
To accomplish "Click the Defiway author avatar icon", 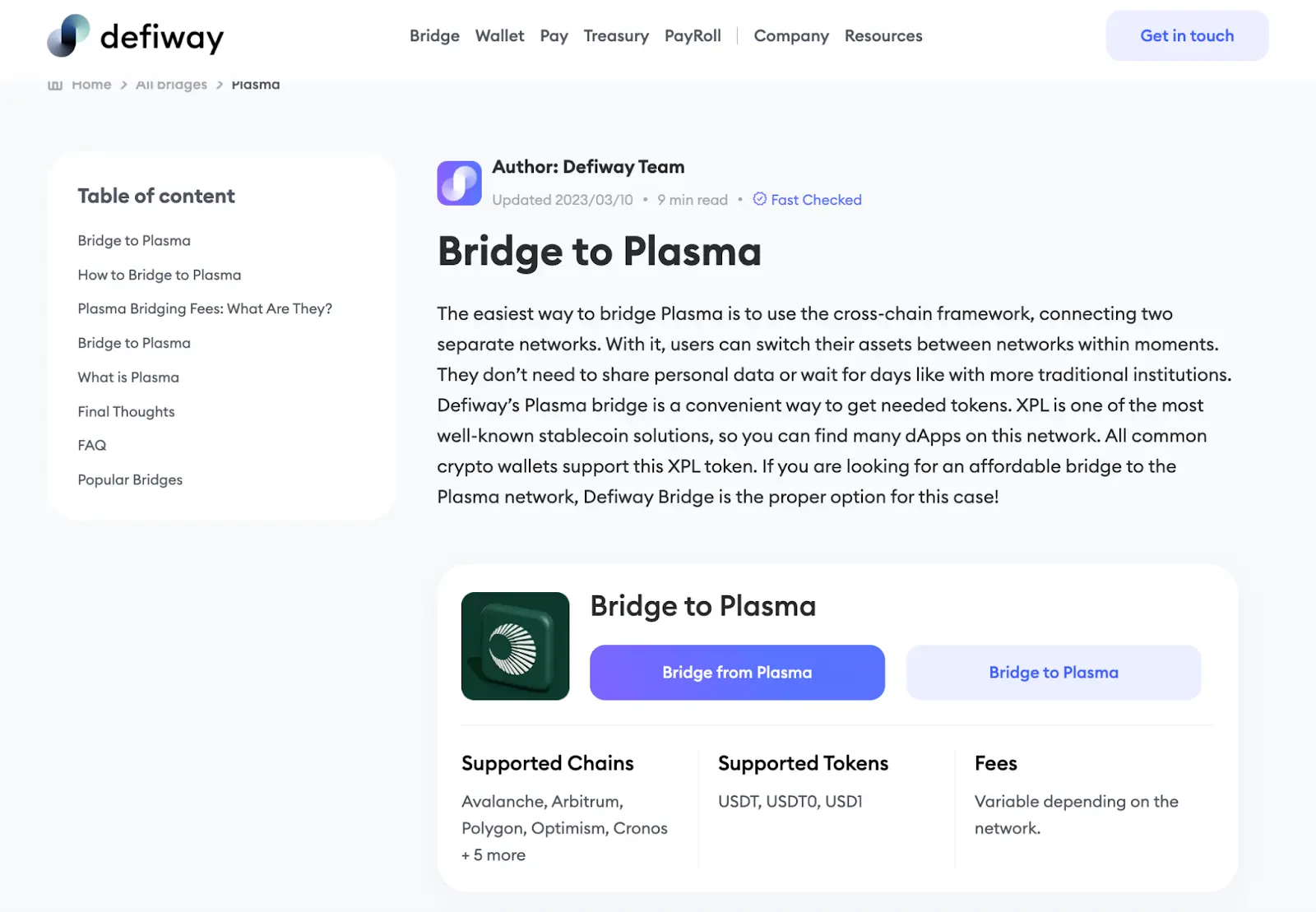I will [459, 183].
